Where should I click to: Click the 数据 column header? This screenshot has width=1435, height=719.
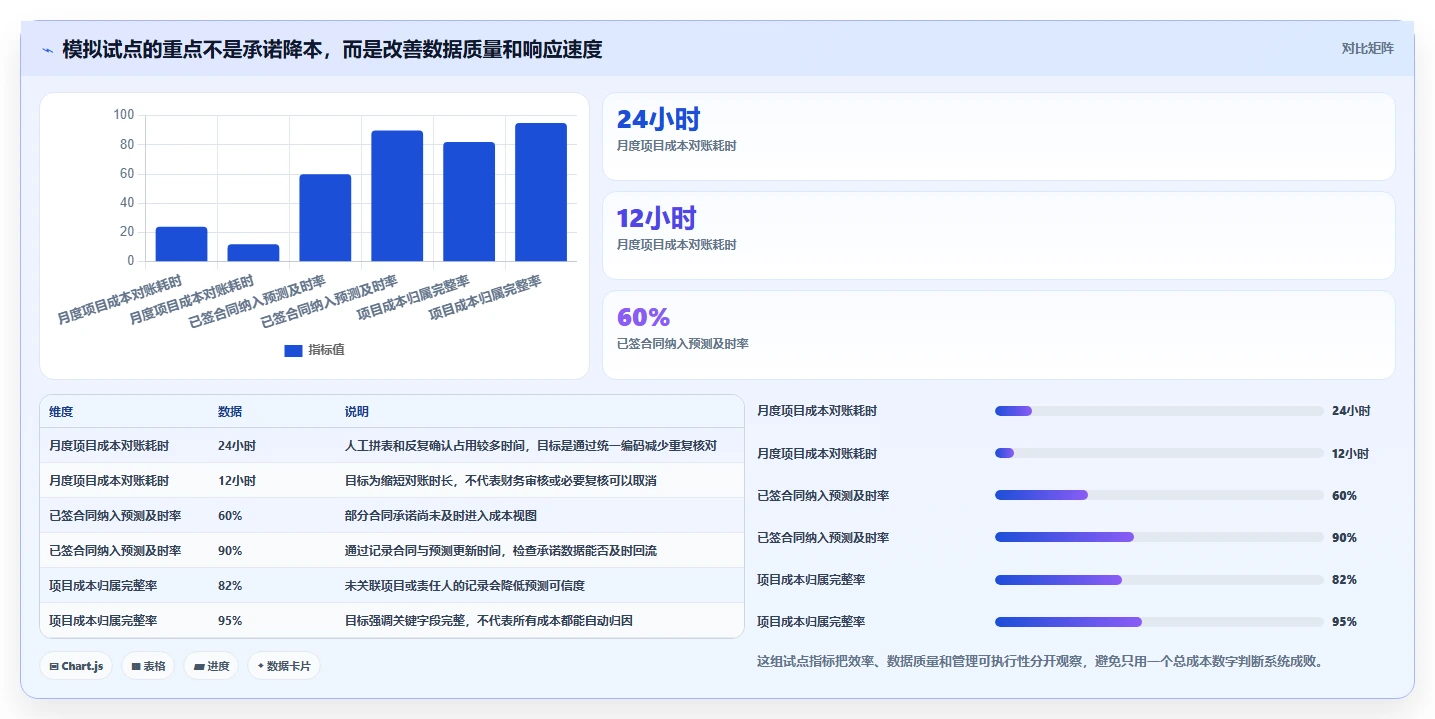[x=230, y=412]
